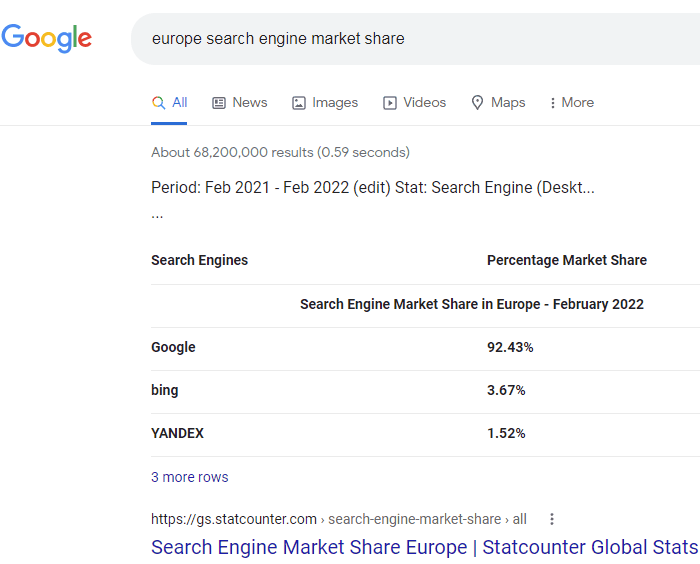Switch to the News tab

click(249, 102)
